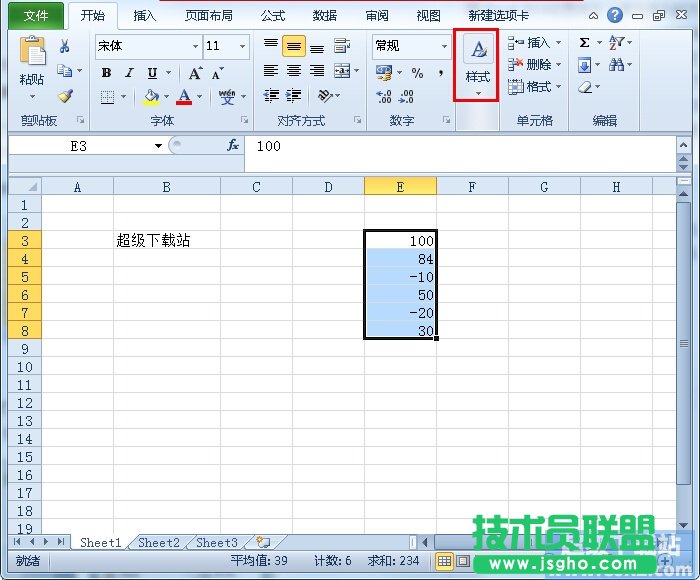Apply yellow fill color bucket
The width and height of the screenshot is (700, 580).
click(151, 96)
